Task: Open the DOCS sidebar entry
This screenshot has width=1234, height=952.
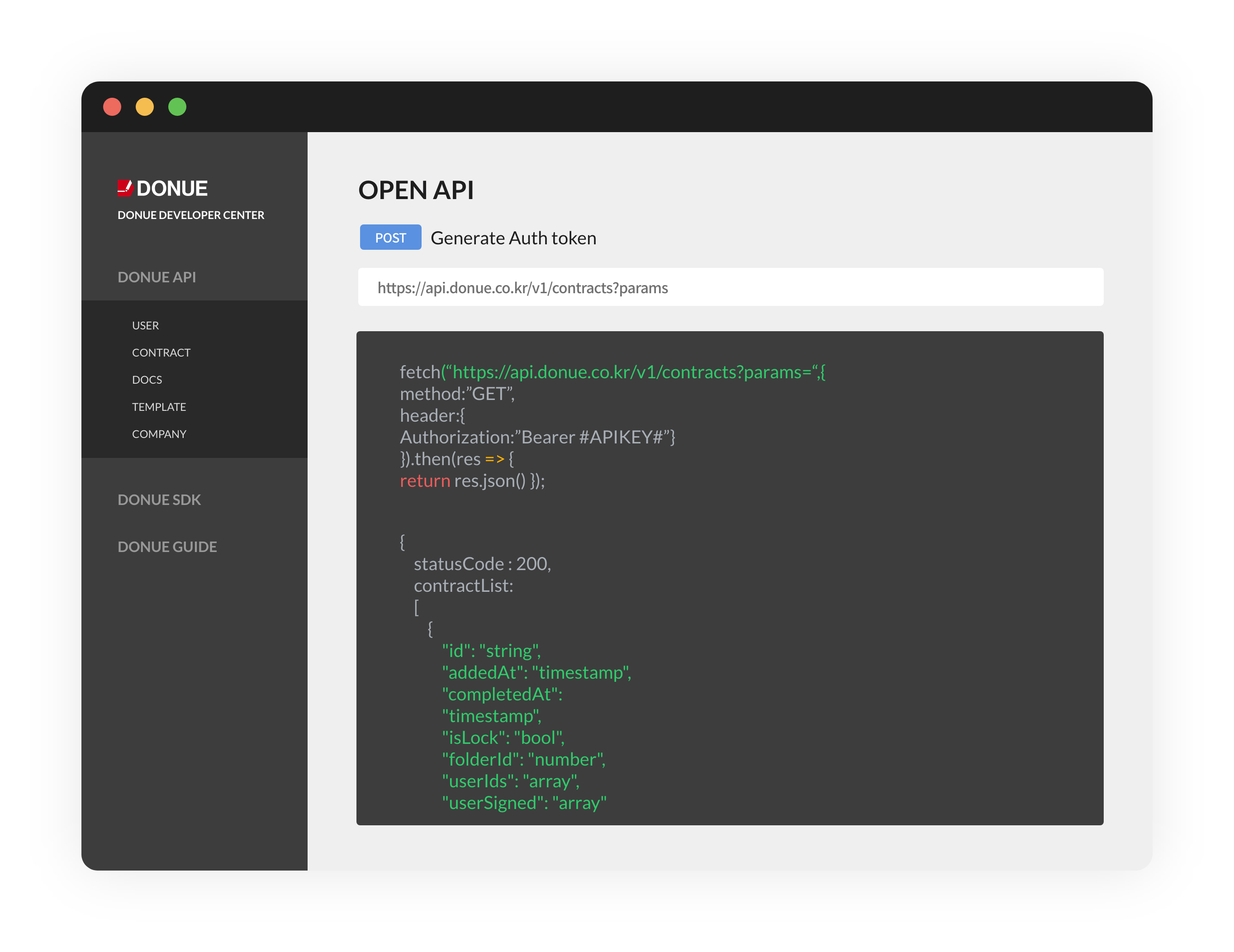Action: click(147, 379)
